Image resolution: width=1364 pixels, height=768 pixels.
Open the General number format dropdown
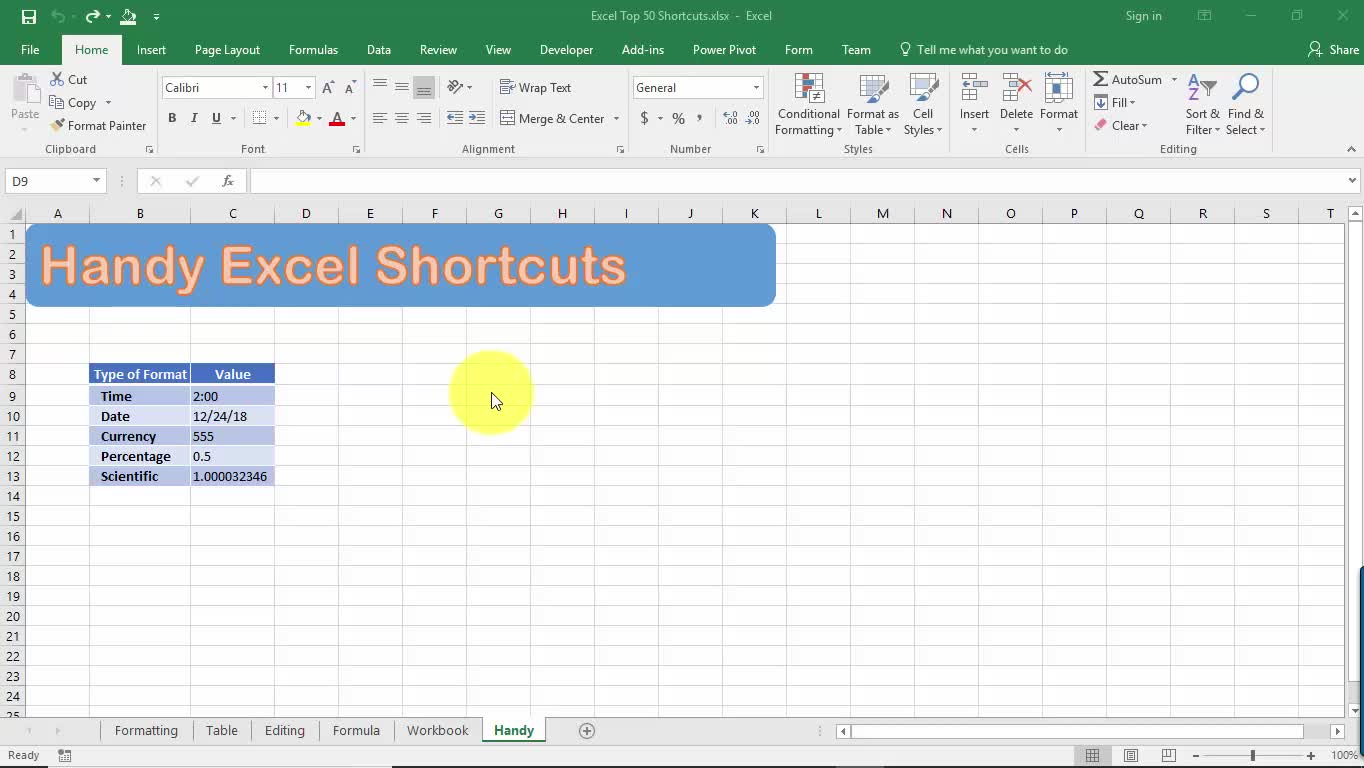pyautogui.click(x=756, y=88)
